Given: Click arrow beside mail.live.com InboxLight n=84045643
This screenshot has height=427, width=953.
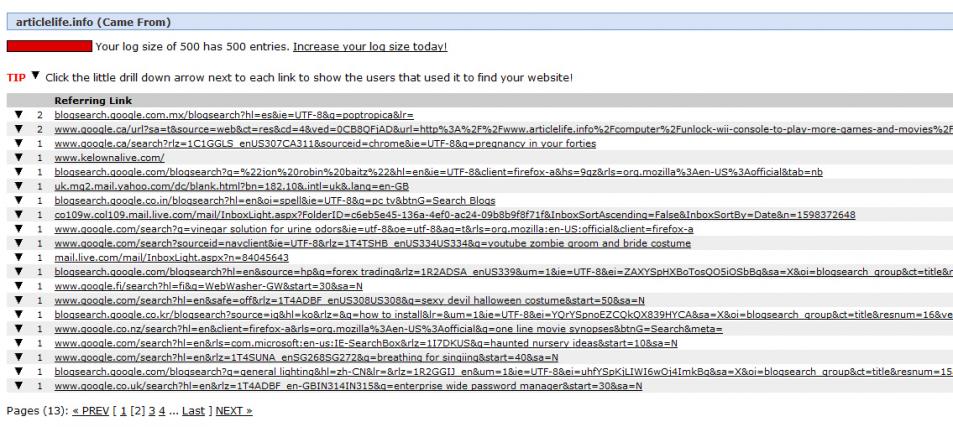Looking at the screenshot, I should click(x=18, y=257).
